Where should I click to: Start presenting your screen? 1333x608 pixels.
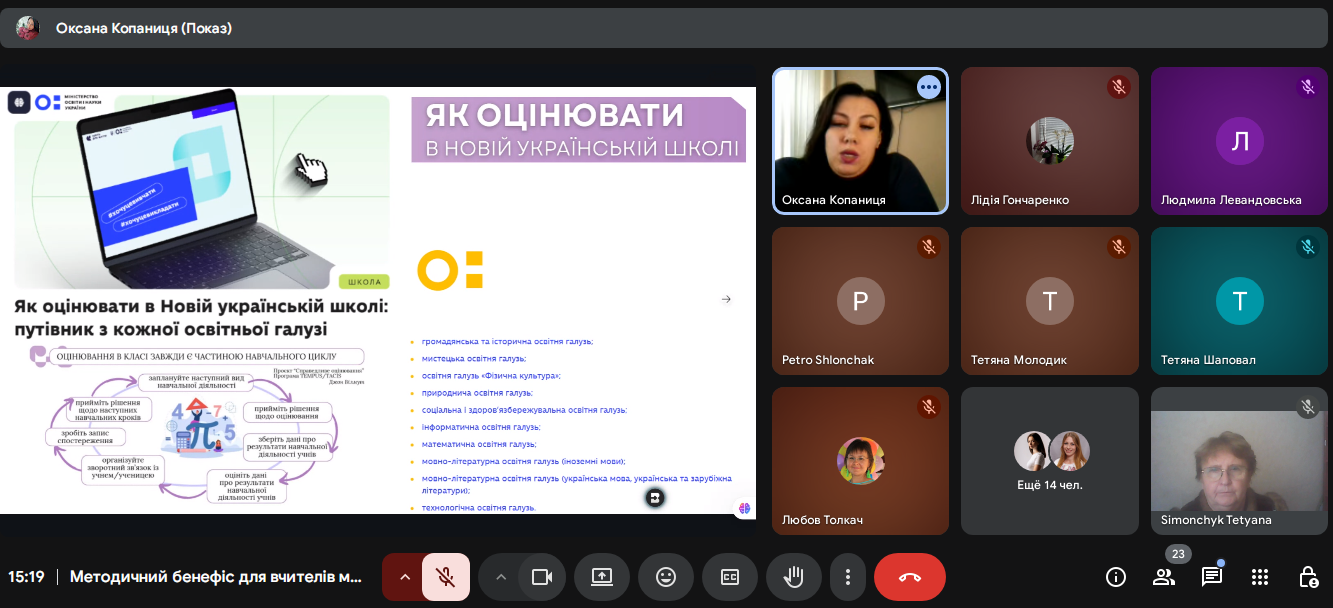point(601,577)
